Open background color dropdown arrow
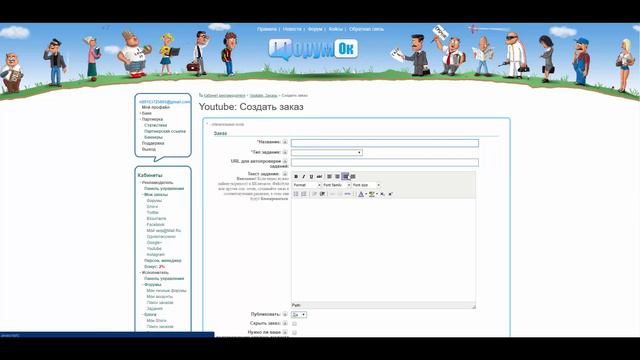This screenshot has height=360, width=640. (377, 194)
